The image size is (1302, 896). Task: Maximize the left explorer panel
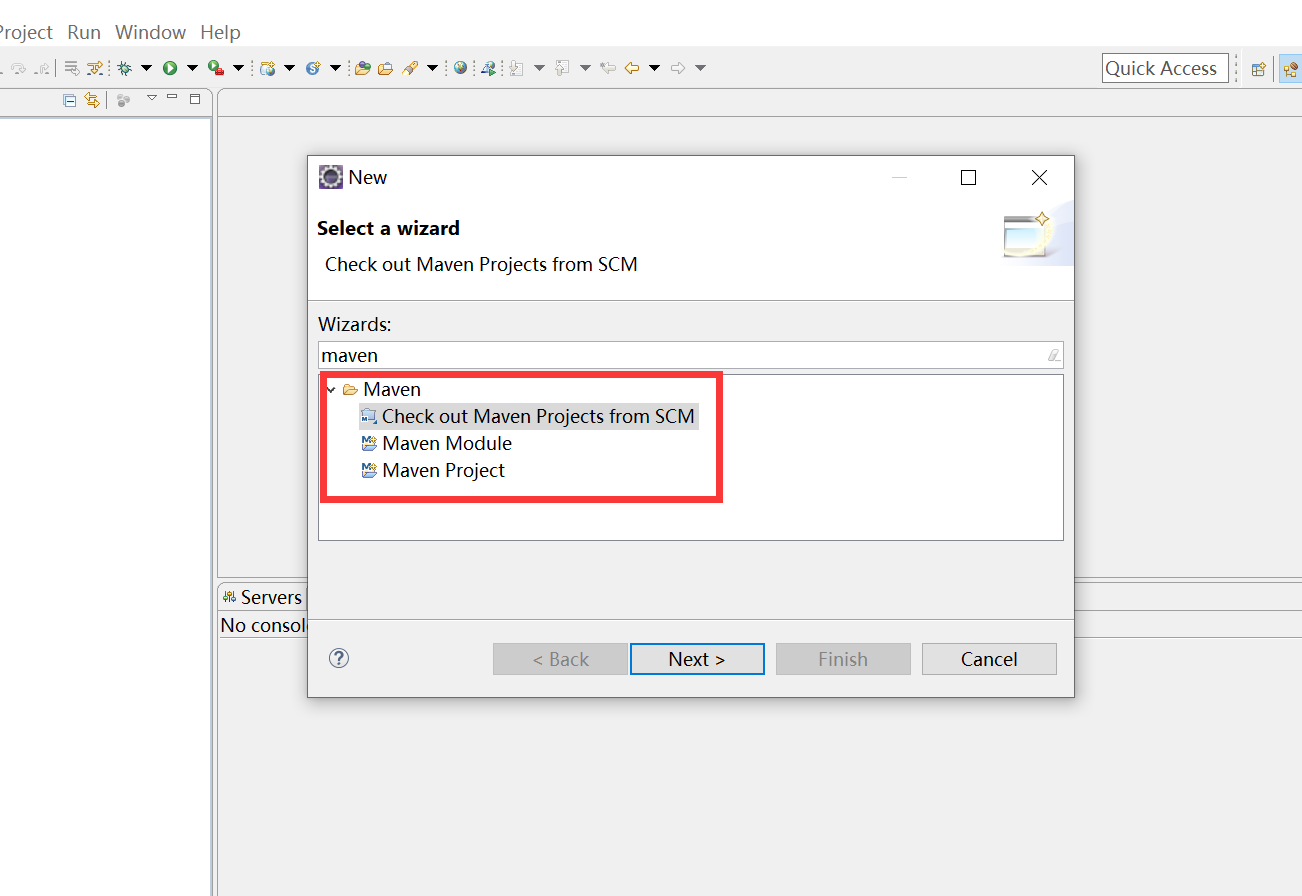click(x=195, y=98)
